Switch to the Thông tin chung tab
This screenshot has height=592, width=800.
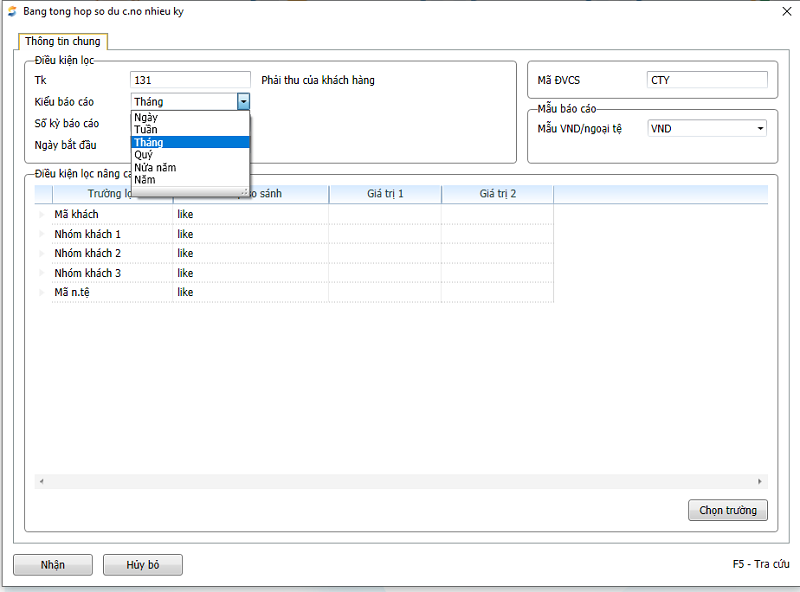point(63,41)
